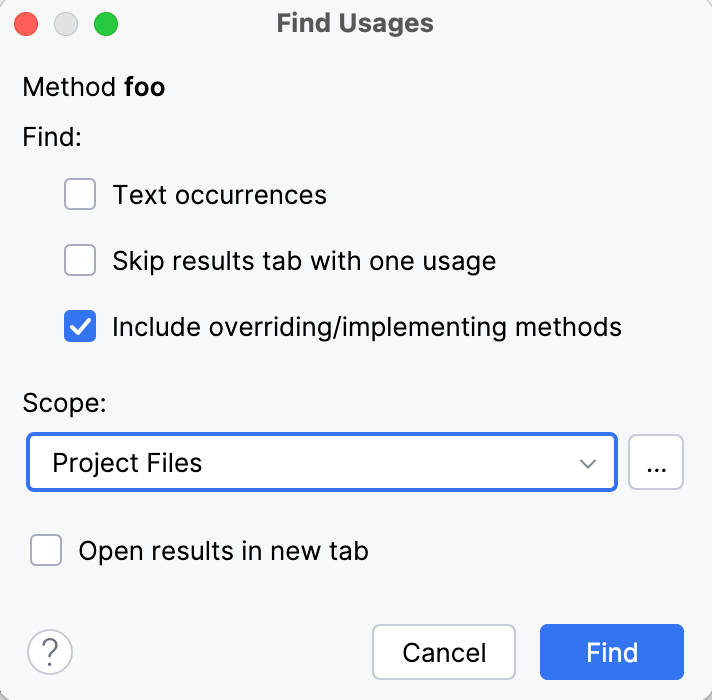
Task: Open the help question mark icon
Action: pyautogui.click(x=50, y=653)
